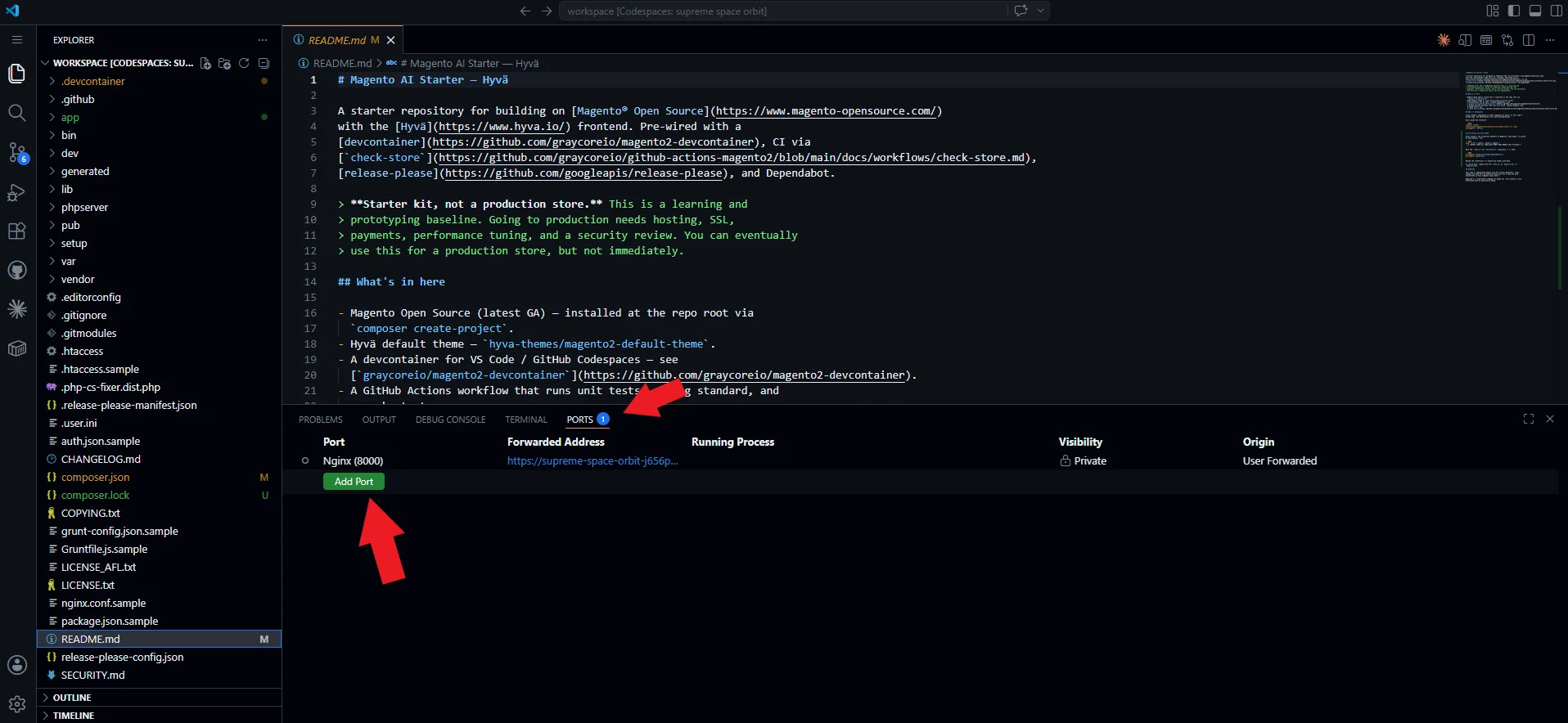The height and width of the screenshot is (723, 1568).
Task: Toggle the bottom panel visibility
Action: 1535,11
